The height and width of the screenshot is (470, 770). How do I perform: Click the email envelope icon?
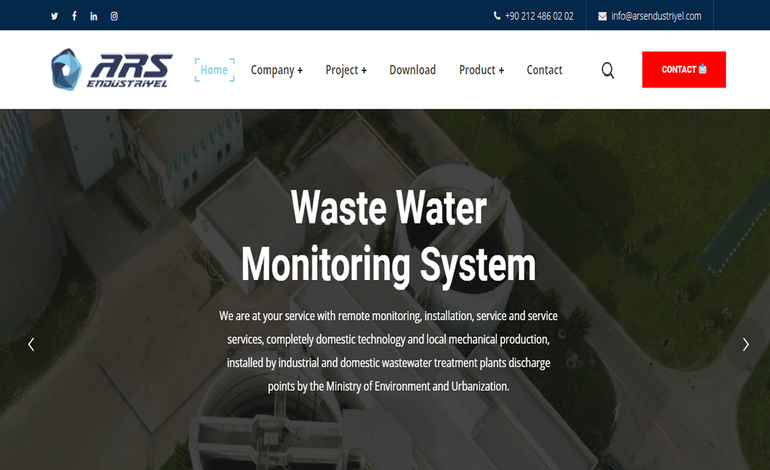(603, 16)
